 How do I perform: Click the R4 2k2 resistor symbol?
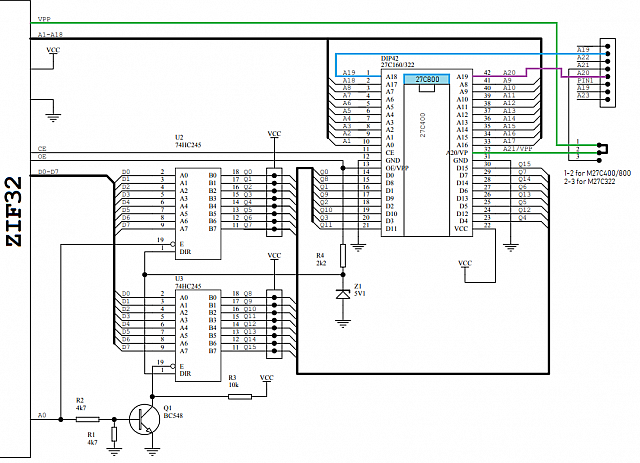[343, 256]
